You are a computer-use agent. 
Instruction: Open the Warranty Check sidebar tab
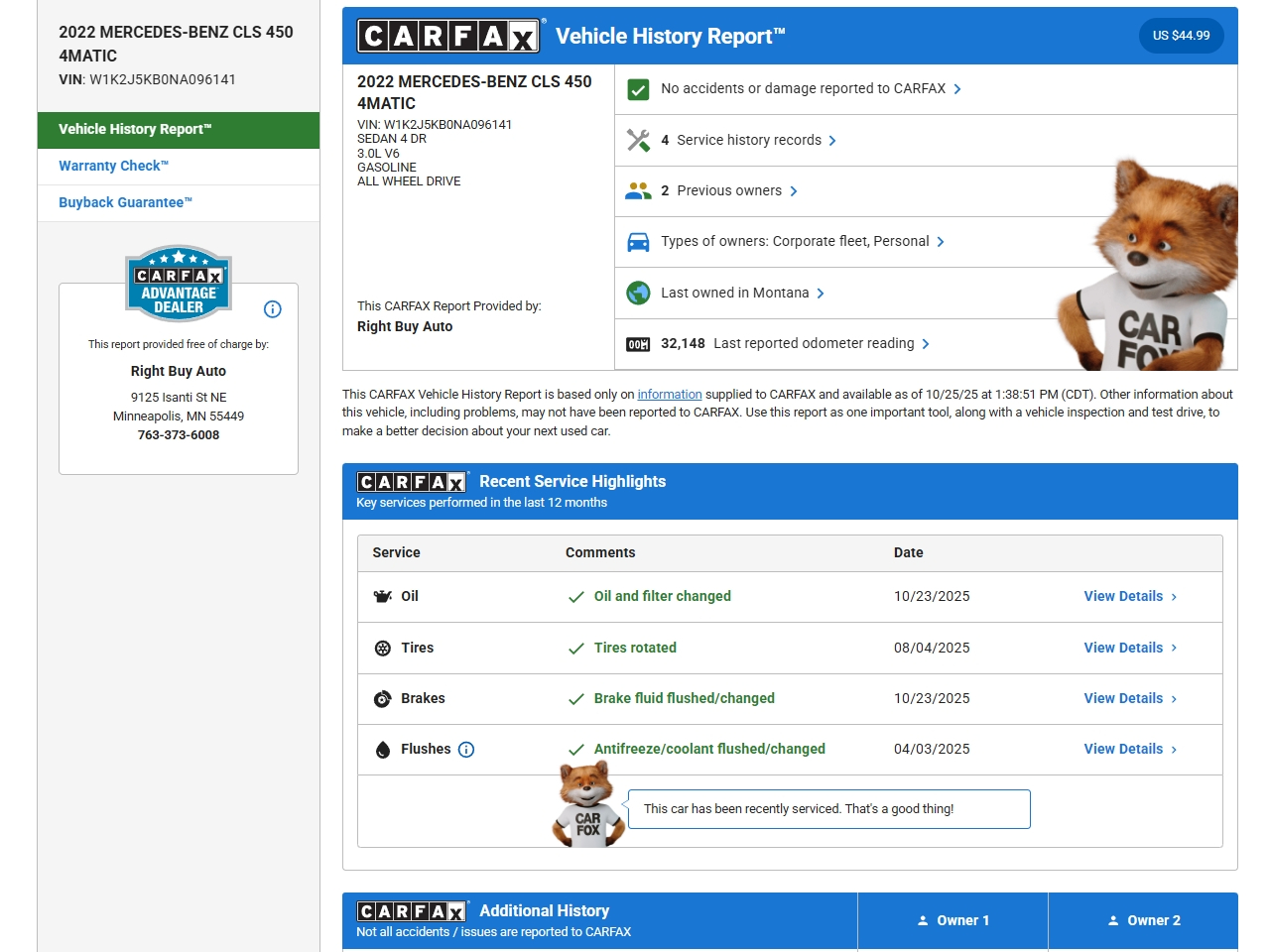click(x=114, y=166)
